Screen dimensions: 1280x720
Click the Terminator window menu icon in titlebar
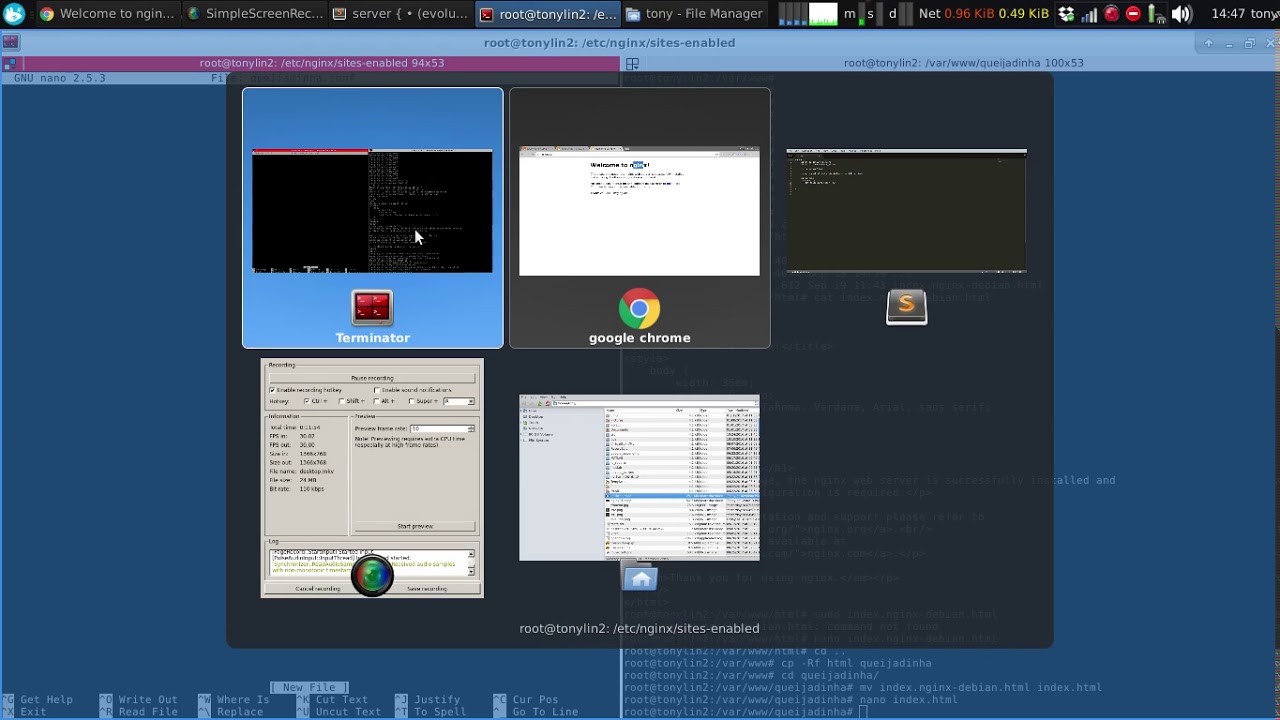click(10, 43)
